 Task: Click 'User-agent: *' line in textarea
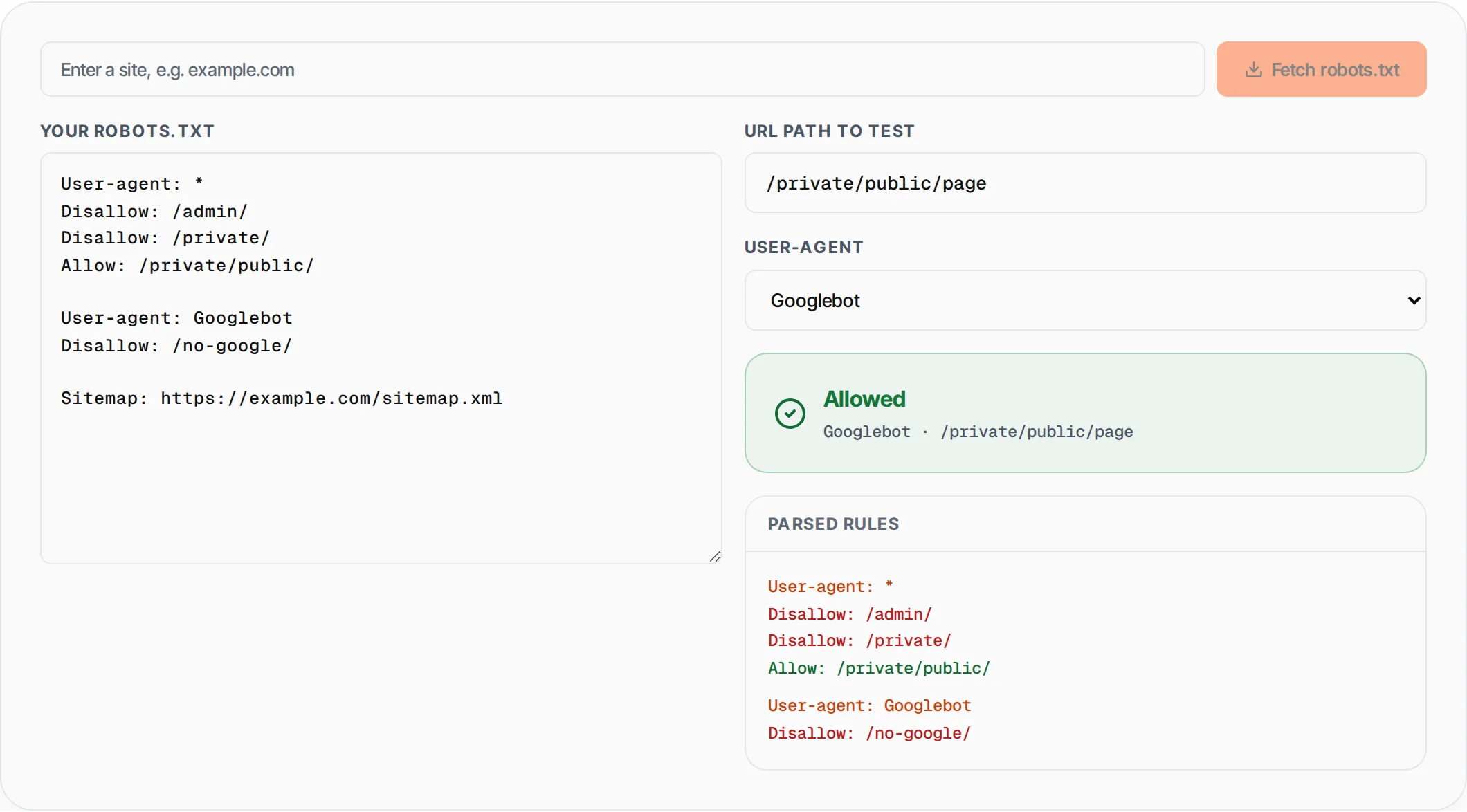(x=131, y=184)
